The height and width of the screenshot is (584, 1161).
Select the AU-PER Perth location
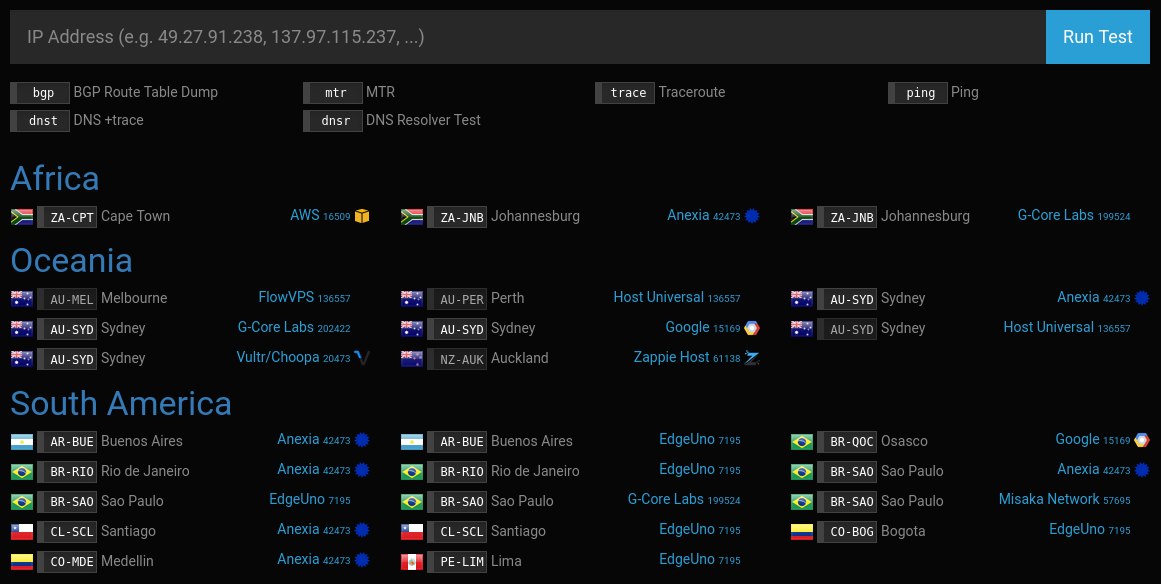457,299
